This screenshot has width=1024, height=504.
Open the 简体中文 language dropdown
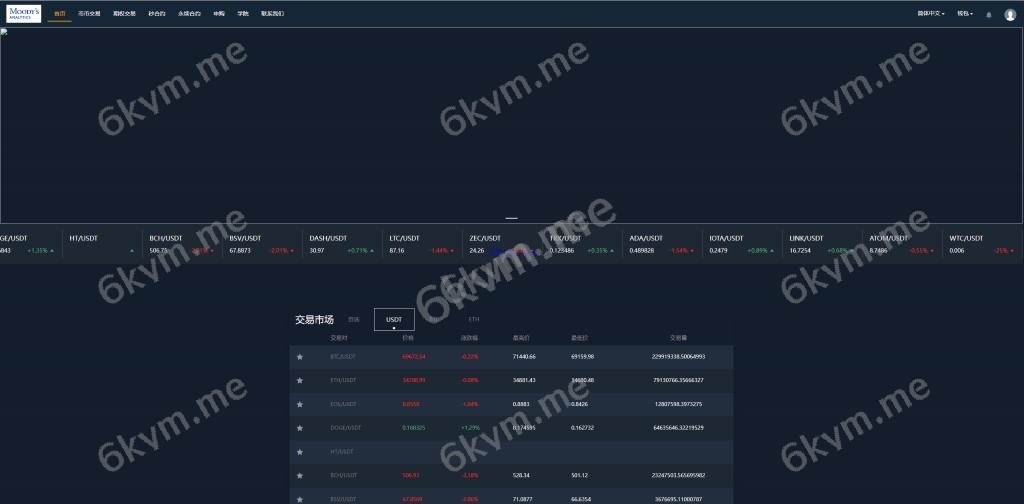[x=931, y=14]
